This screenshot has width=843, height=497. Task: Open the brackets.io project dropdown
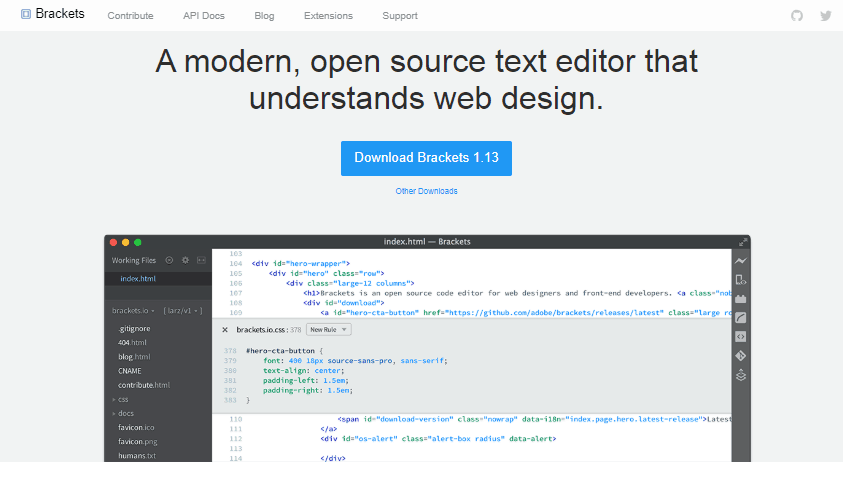coord(133,310)
